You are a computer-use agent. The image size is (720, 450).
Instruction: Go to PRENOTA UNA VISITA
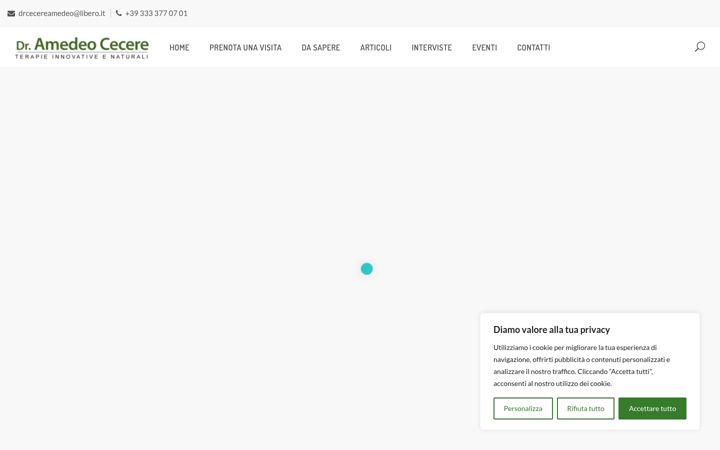(245, 47)
